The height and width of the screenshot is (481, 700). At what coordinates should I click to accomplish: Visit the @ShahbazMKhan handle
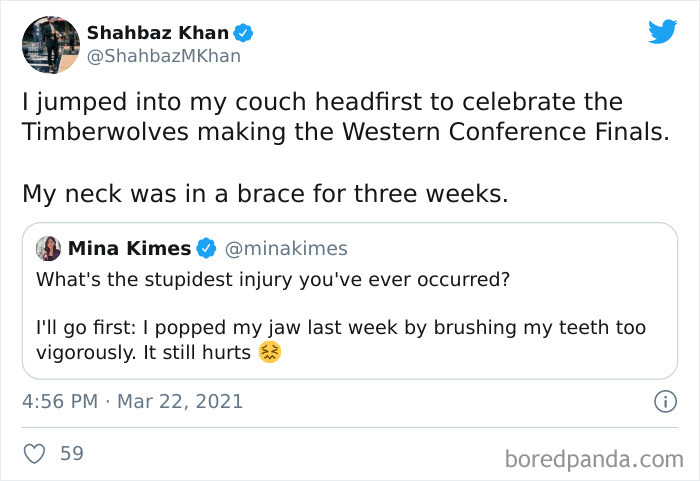pyautogui.click(x=164, y=56)
